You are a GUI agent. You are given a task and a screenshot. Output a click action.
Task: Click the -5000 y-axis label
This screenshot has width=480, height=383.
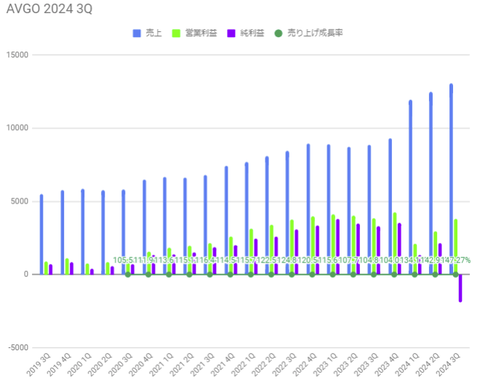coord(18,347)
